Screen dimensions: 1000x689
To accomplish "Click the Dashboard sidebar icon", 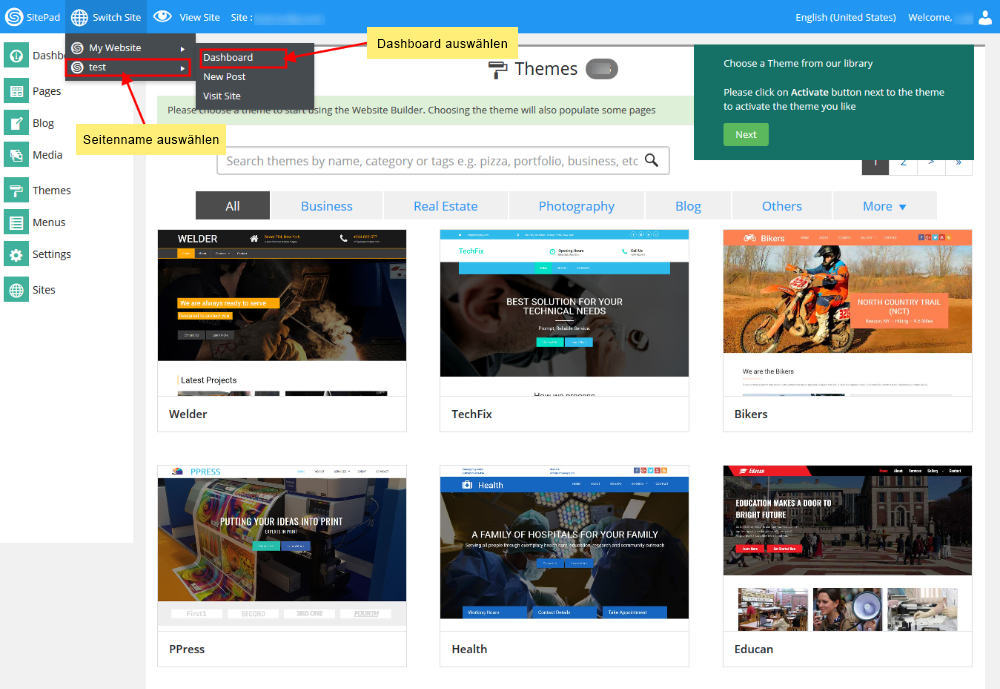I will [16, 55].
